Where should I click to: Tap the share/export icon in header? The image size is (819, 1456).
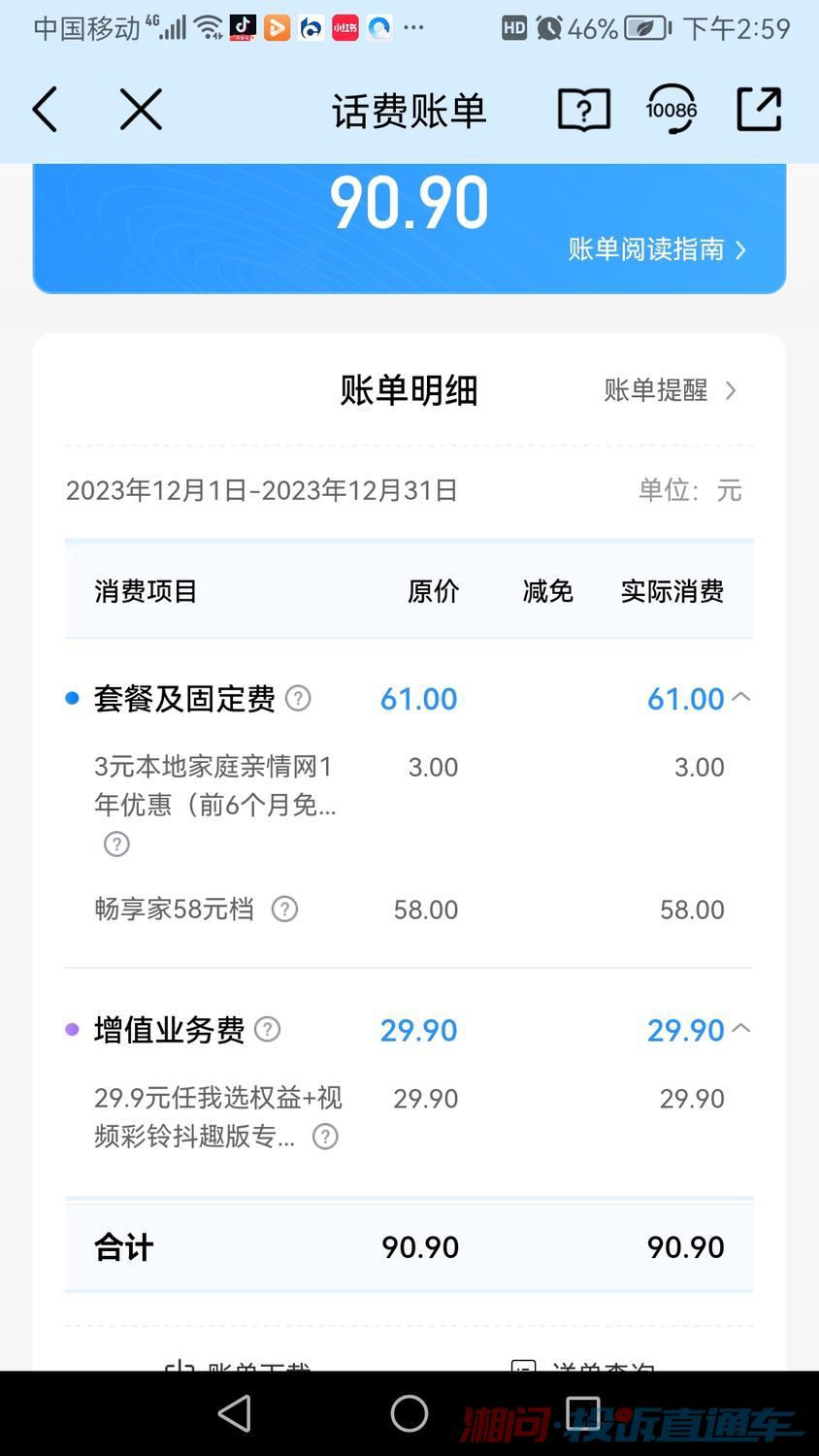click(759, 109)
